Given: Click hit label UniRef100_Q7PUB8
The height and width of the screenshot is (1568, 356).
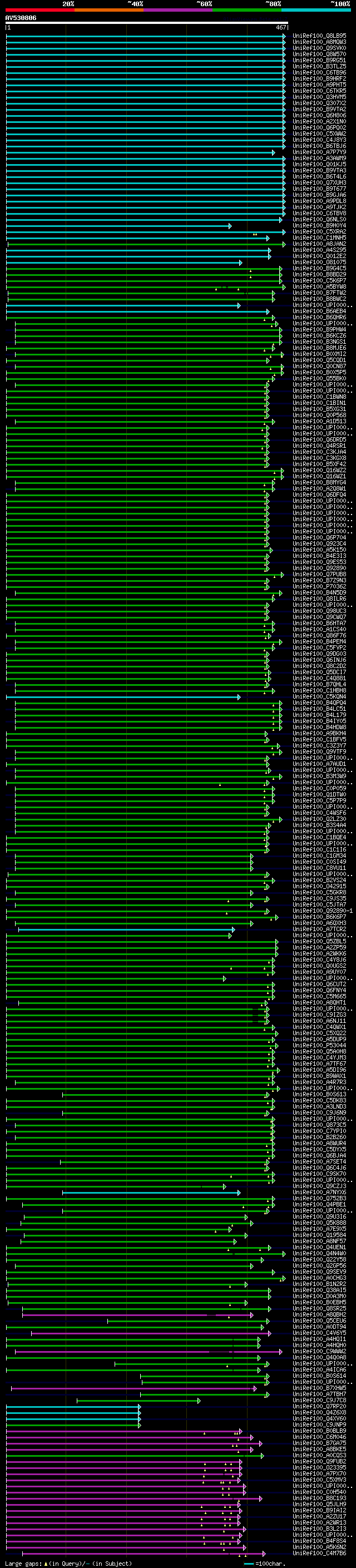Looking at the screenshot, I should click(x=319, y=574).
